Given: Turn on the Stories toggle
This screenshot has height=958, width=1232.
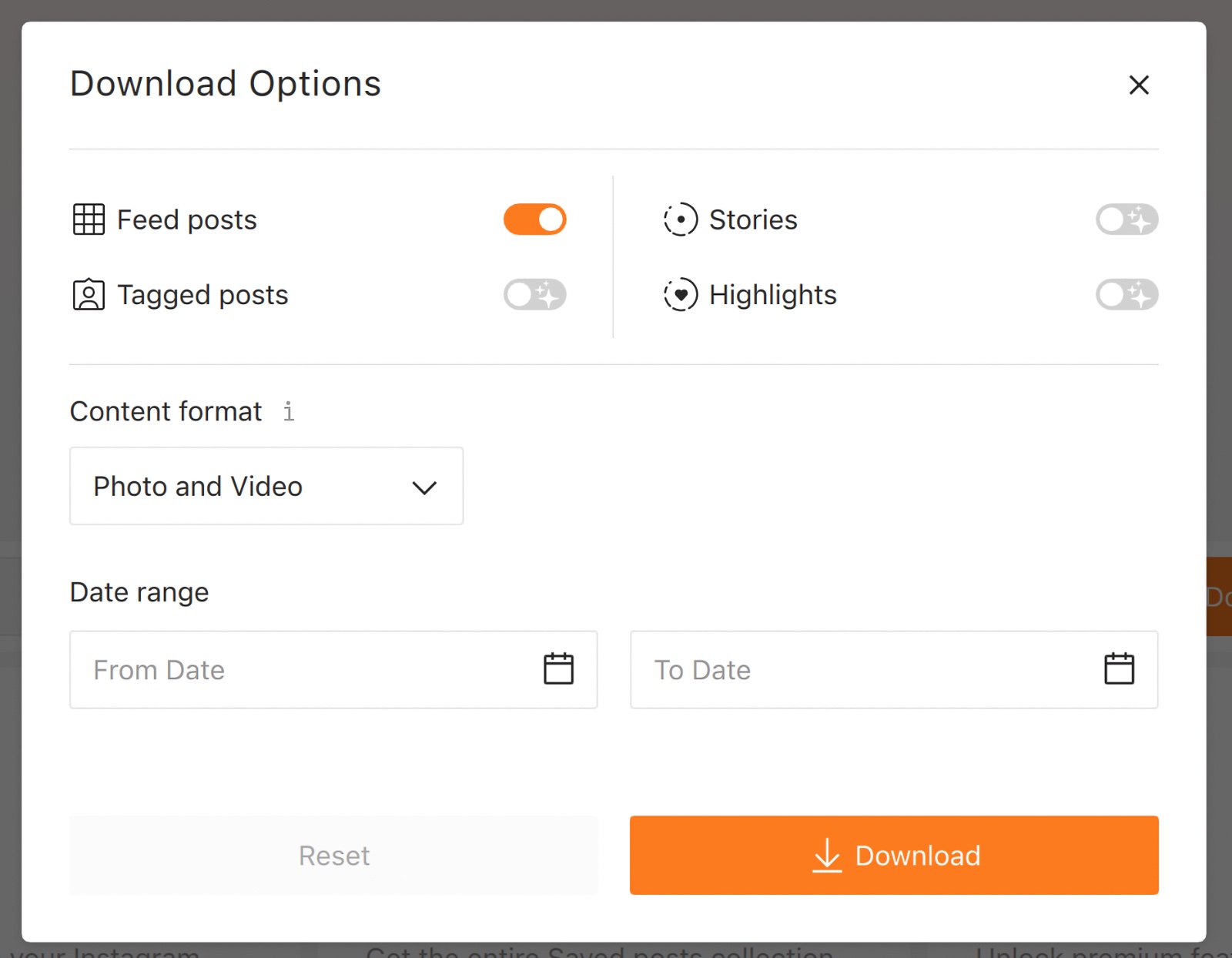Looking at the screenshot, I should tap(1127, 219).
